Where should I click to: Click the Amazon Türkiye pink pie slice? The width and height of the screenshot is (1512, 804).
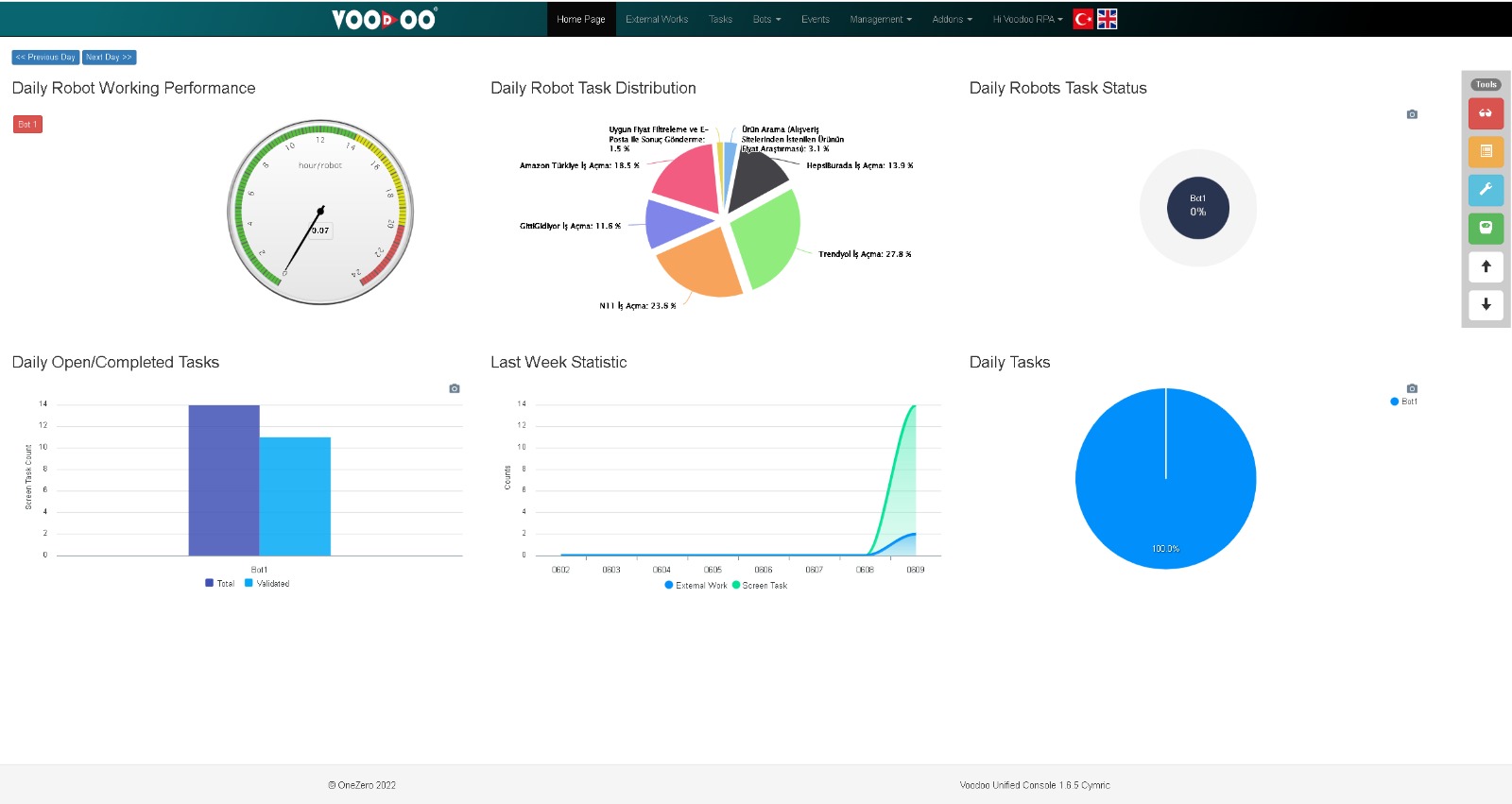(688, 180)
